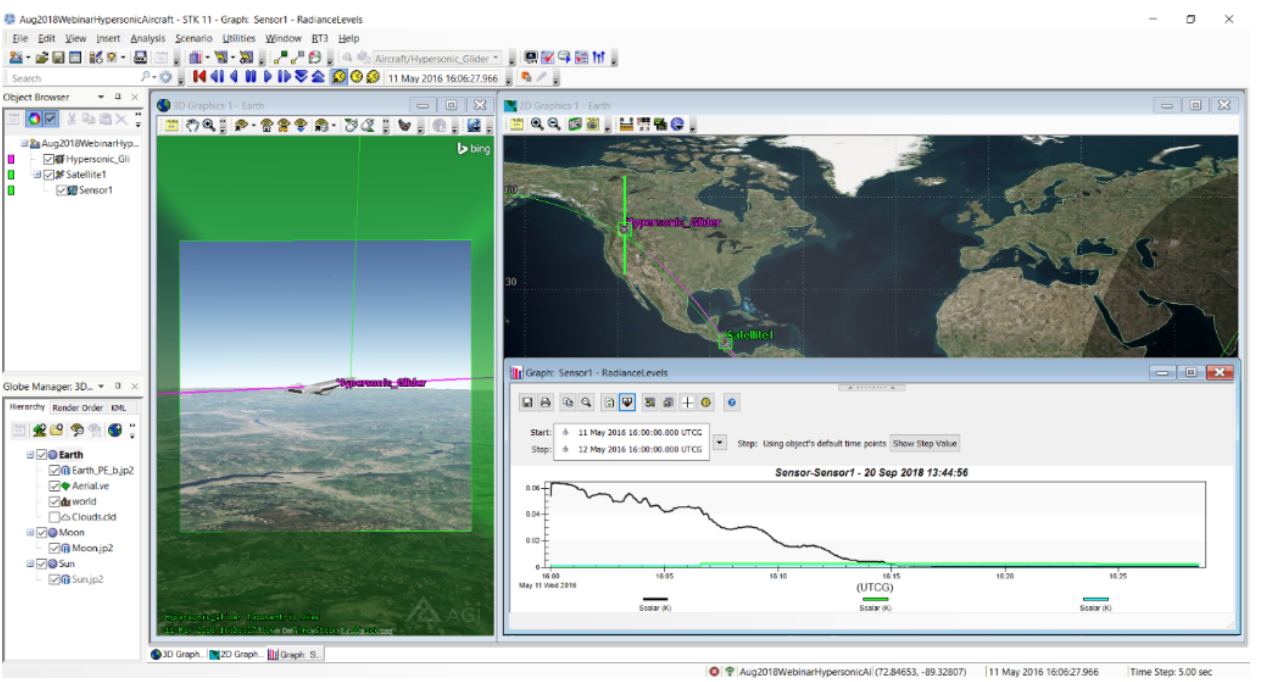Open the Analysis menu

pos(147,39)
